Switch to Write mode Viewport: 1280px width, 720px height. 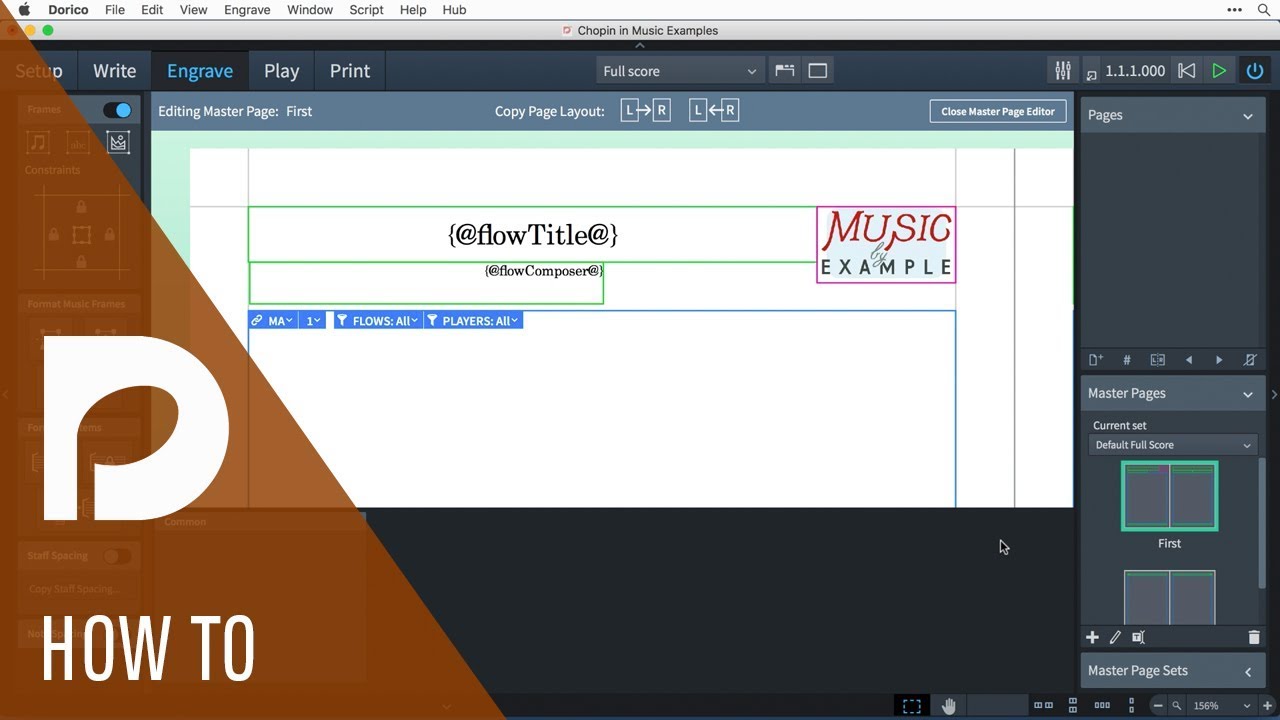[x=114, y=71]
